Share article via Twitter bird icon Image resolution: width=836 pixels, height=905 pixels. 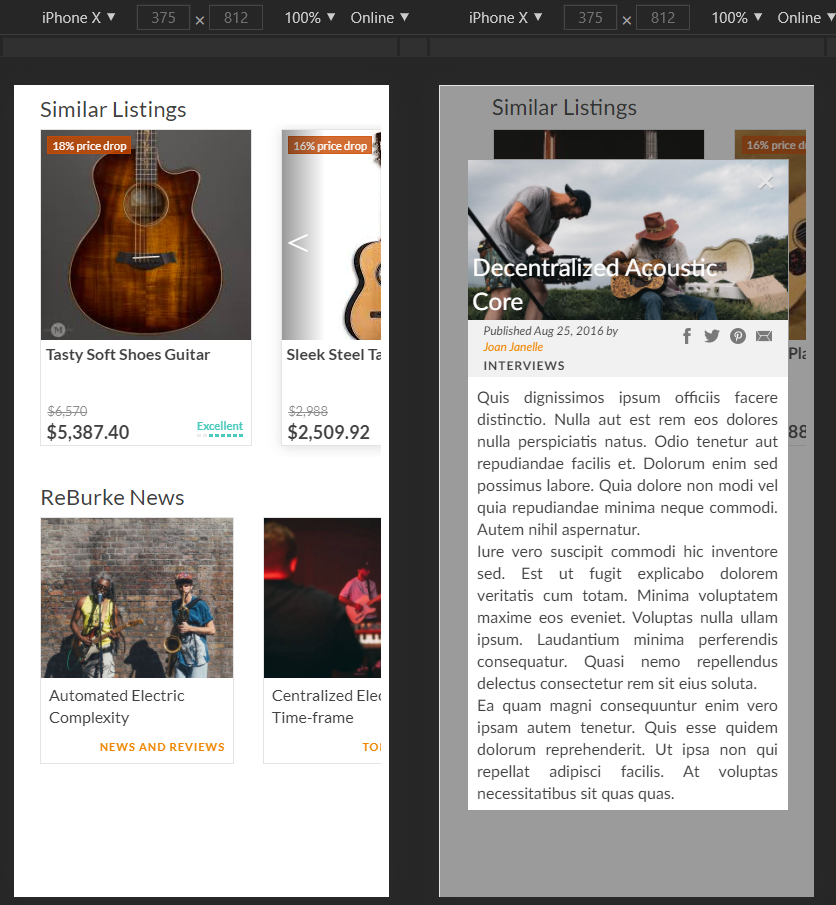pos(712,336)
